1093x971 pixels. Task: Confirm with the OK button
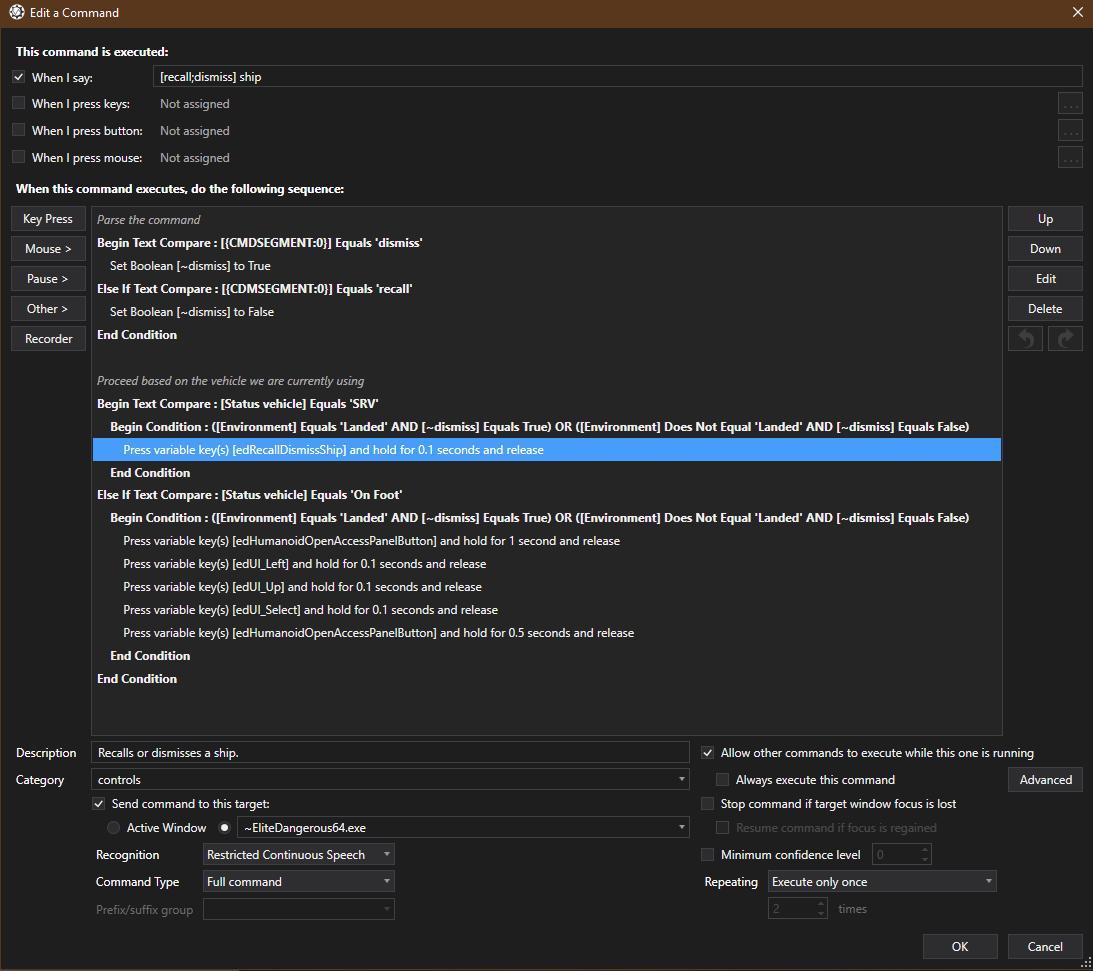click(960, 947)
